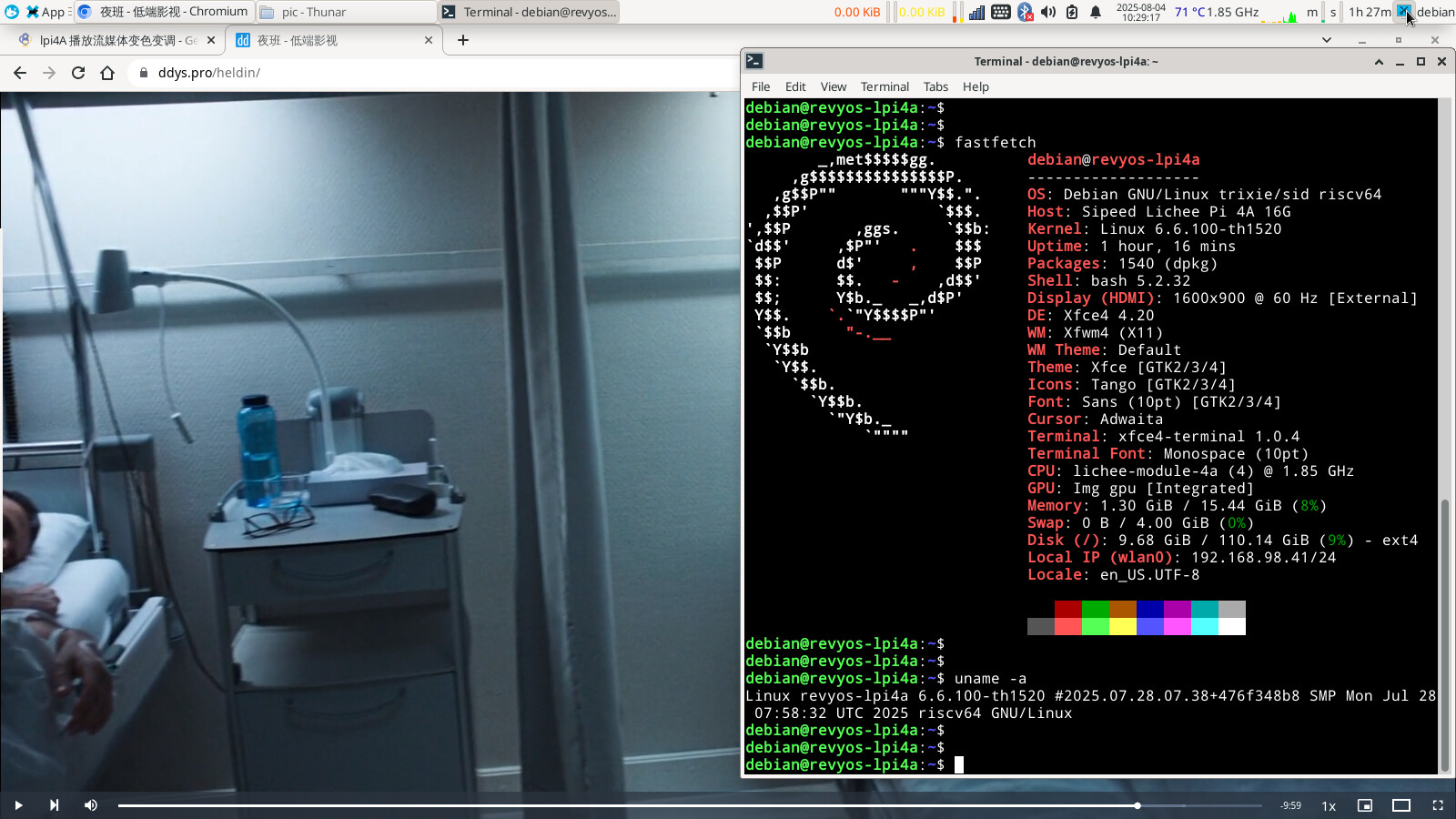Viewport: 1456px width, 819px height.
Task: Go back in Chromium
Action: tap(20, 73)
